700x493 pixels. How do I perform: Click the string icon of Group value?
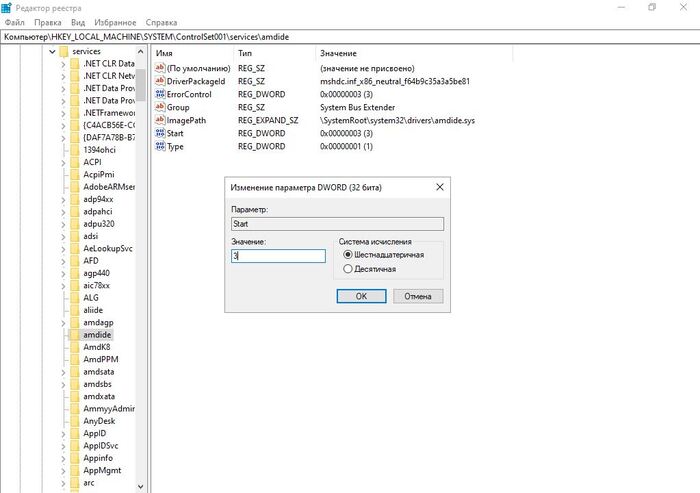point(160,107)
